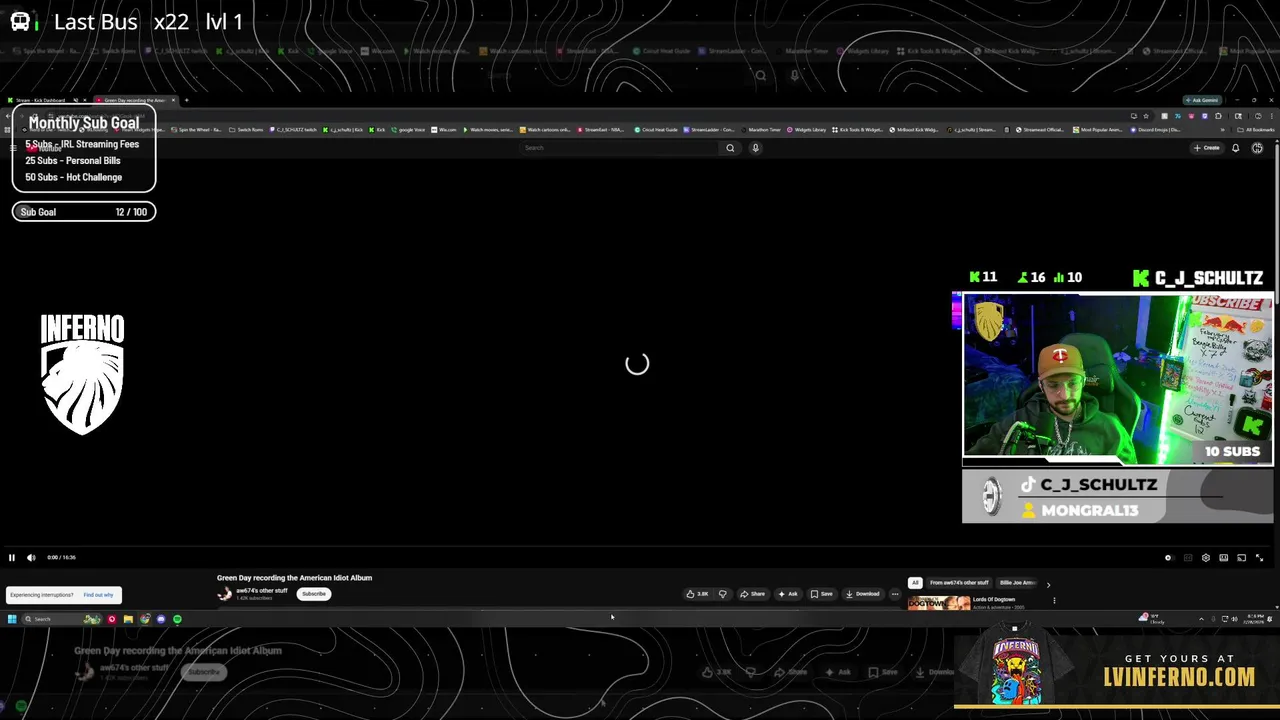Click Find out why link

click(x=98, y=595)
